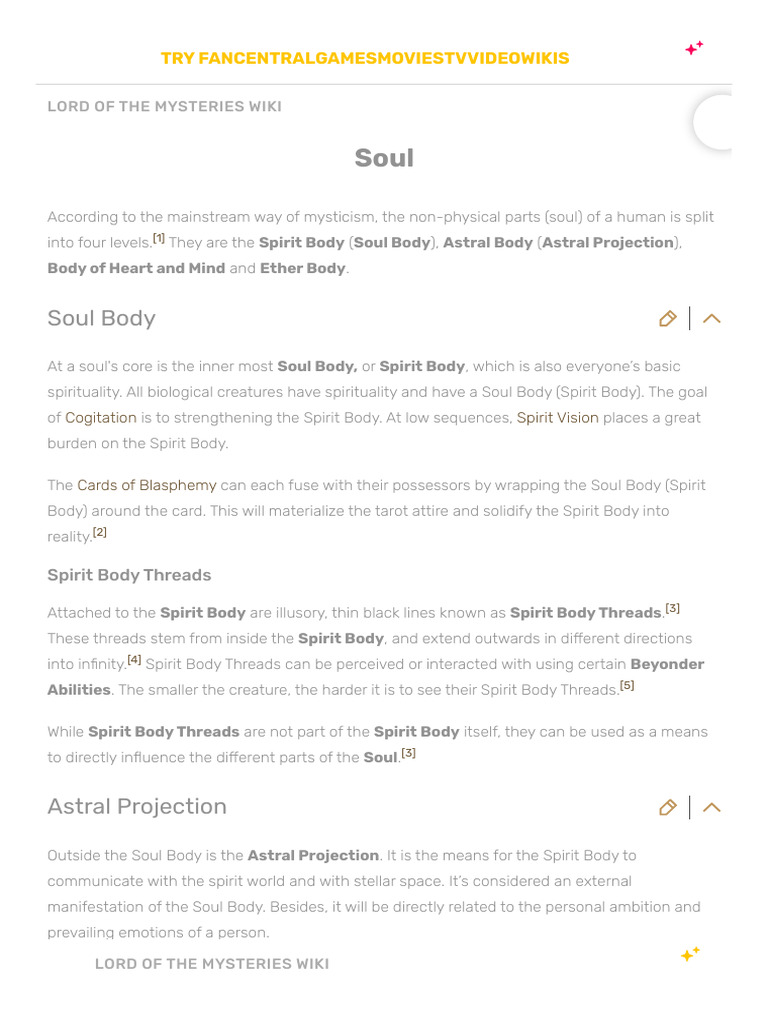Go to the FAN CENTRAL nav item
This screenshot has height=1024, width=768.
(254, 58)
